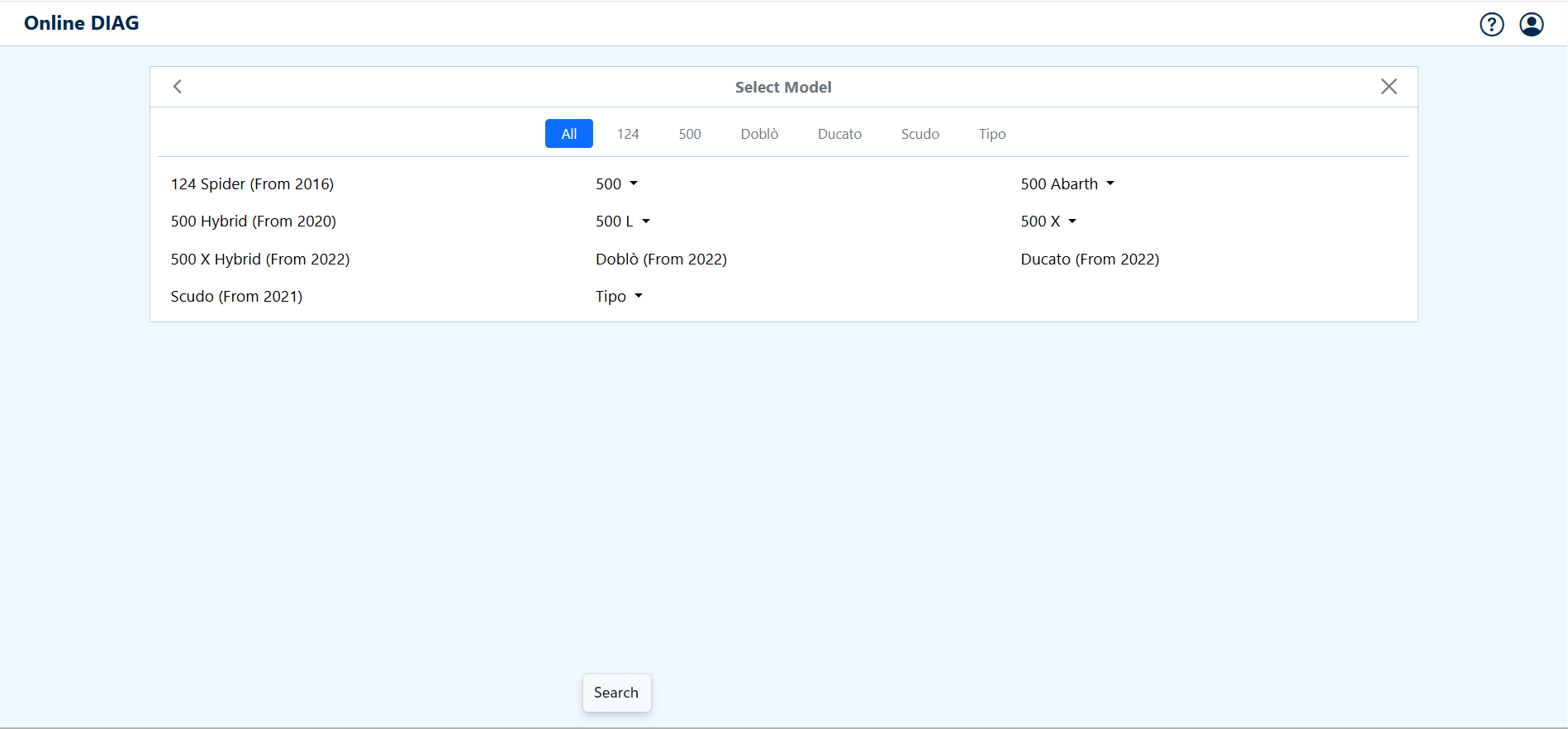Switch to the 124 filter tab
Screen dimensions: 1568x729
(628, 134)
